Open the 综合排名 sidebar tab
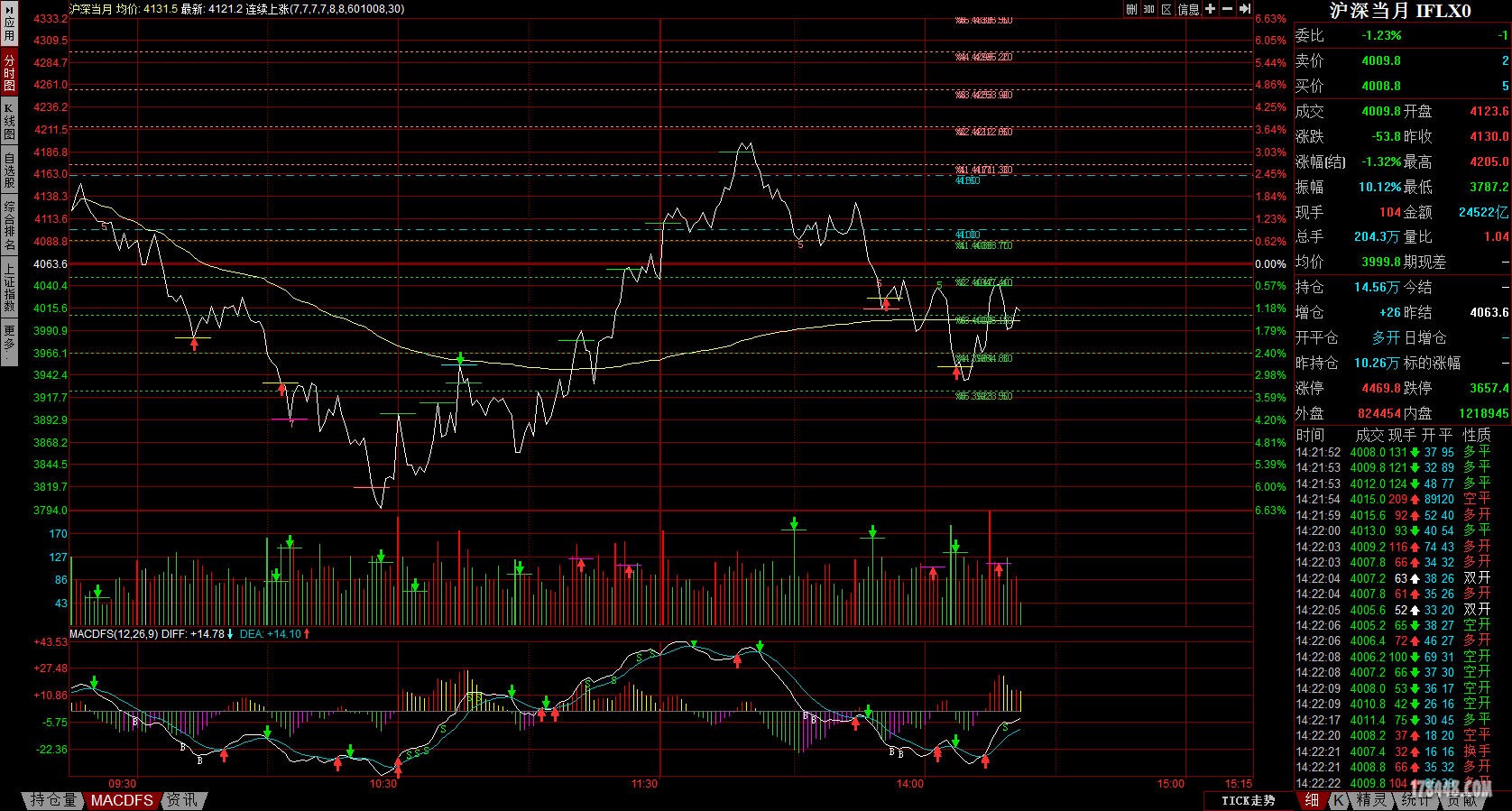The height and width of the screenshot is (811, 1512). coord(9,225)
